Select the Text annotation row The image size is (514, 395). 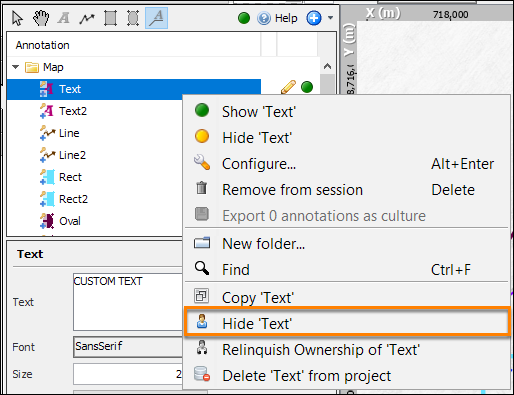134,89
